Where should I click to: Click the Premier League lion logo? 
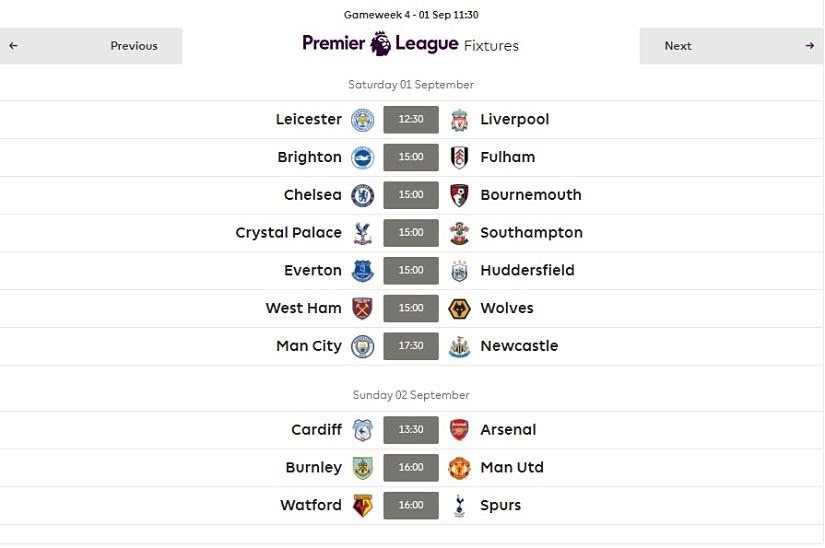point(380,43)
